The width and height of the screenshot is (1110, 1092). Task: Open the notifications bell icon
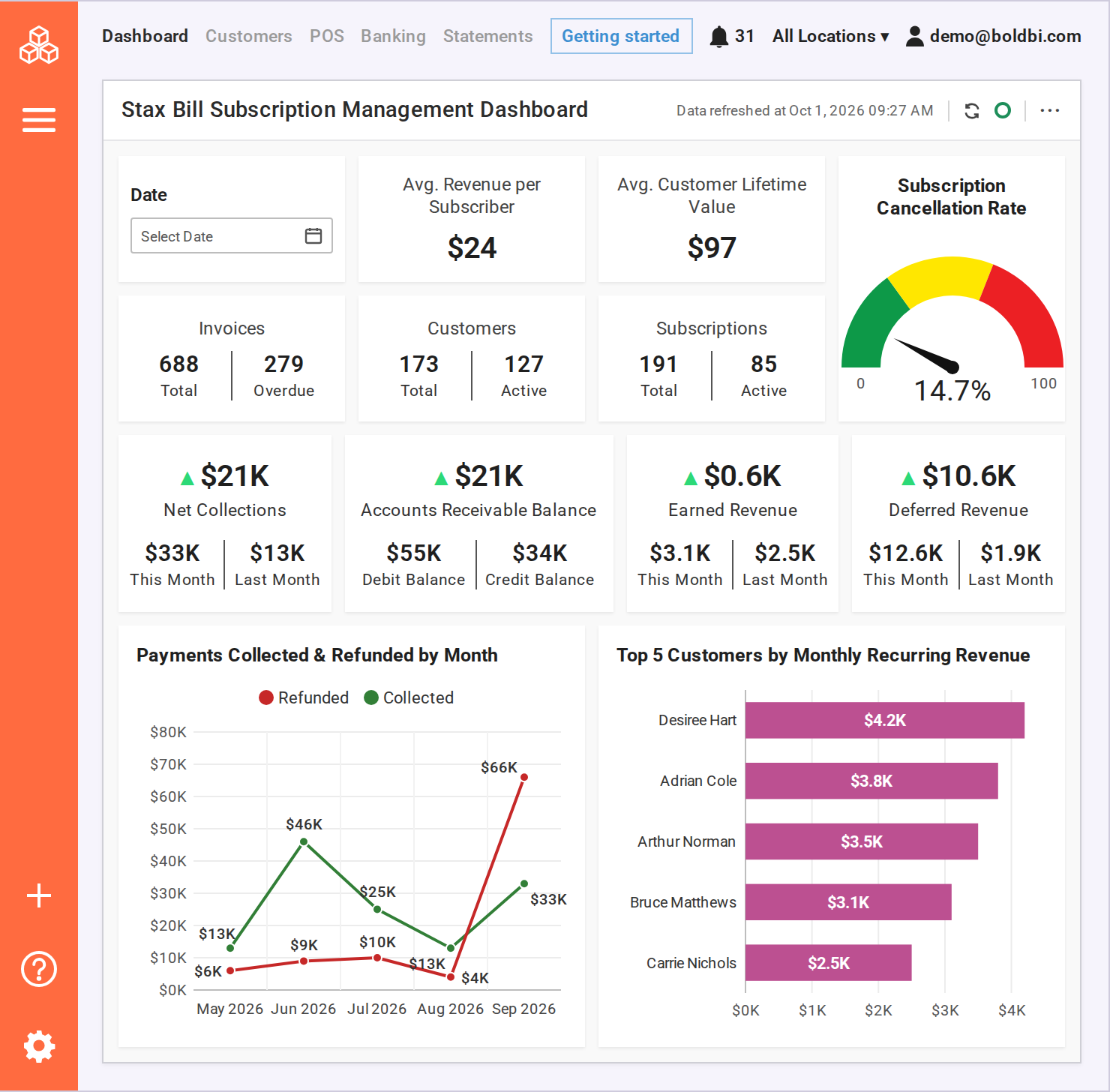coord(719,36)
